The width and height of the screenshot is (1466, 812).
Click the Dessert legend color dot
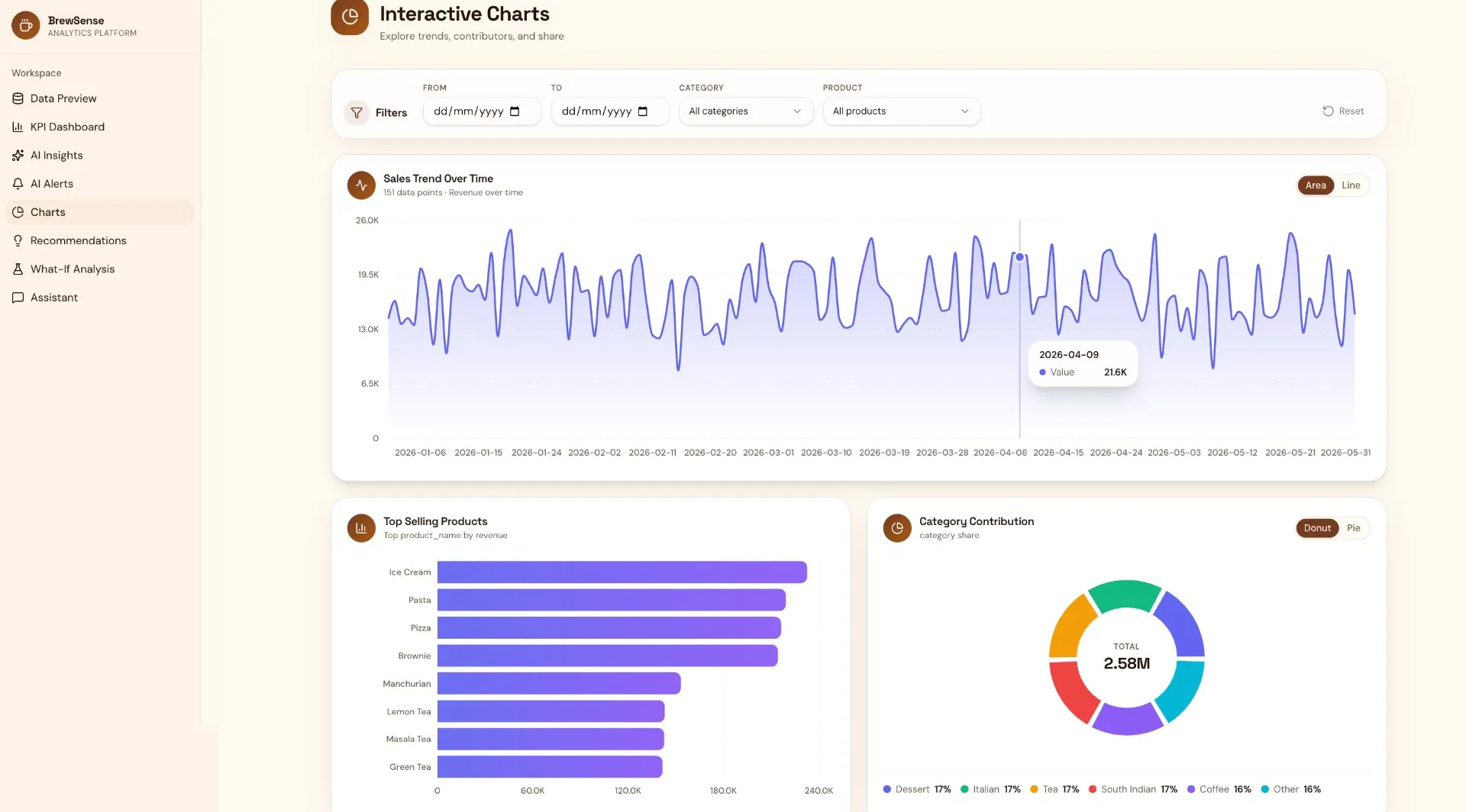click(886, 789)
